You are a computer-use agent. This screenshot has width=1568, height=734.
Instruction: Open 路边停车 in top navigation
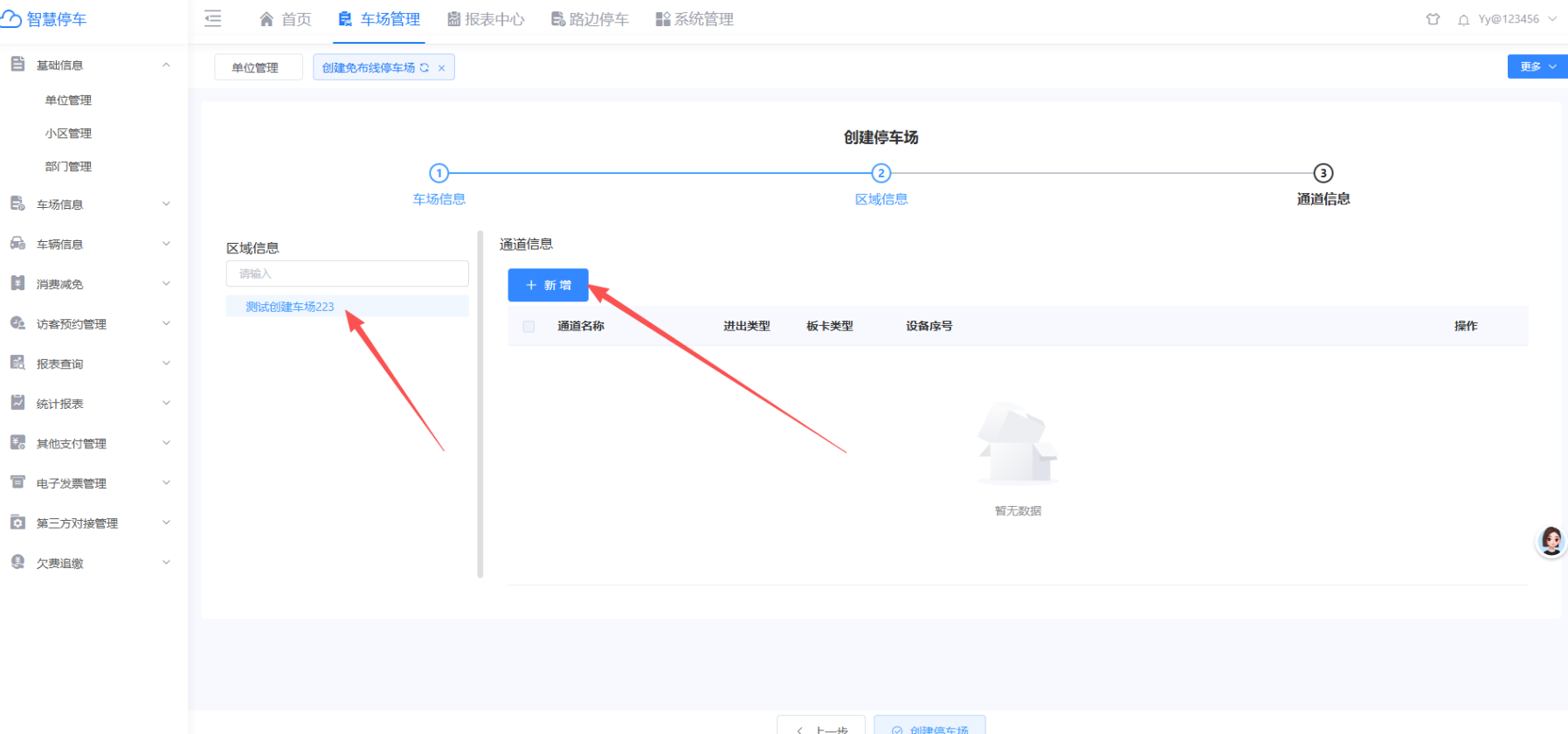[x=590, y=19]
